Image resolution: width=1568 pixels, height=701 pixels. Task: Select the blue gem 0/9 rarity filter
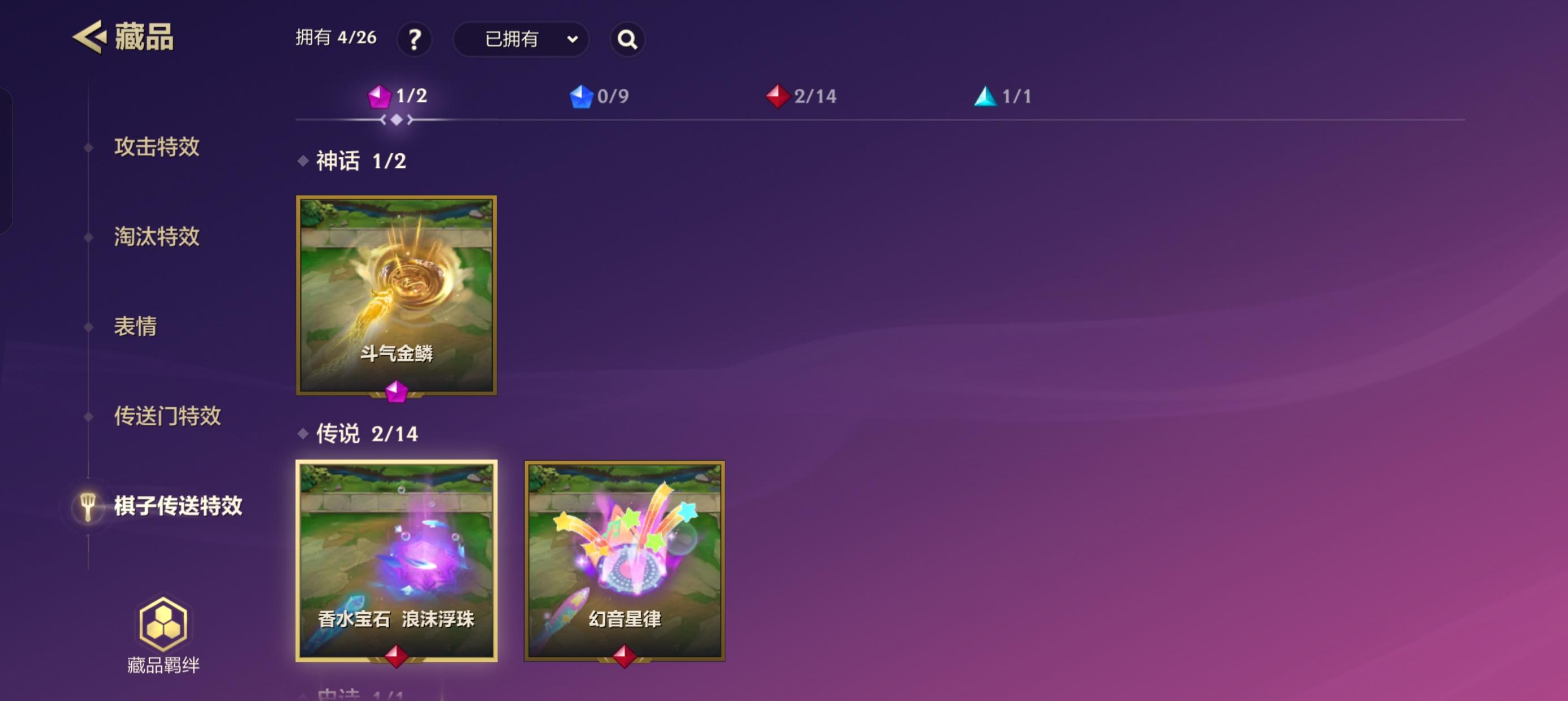click(x=599, y=96)
